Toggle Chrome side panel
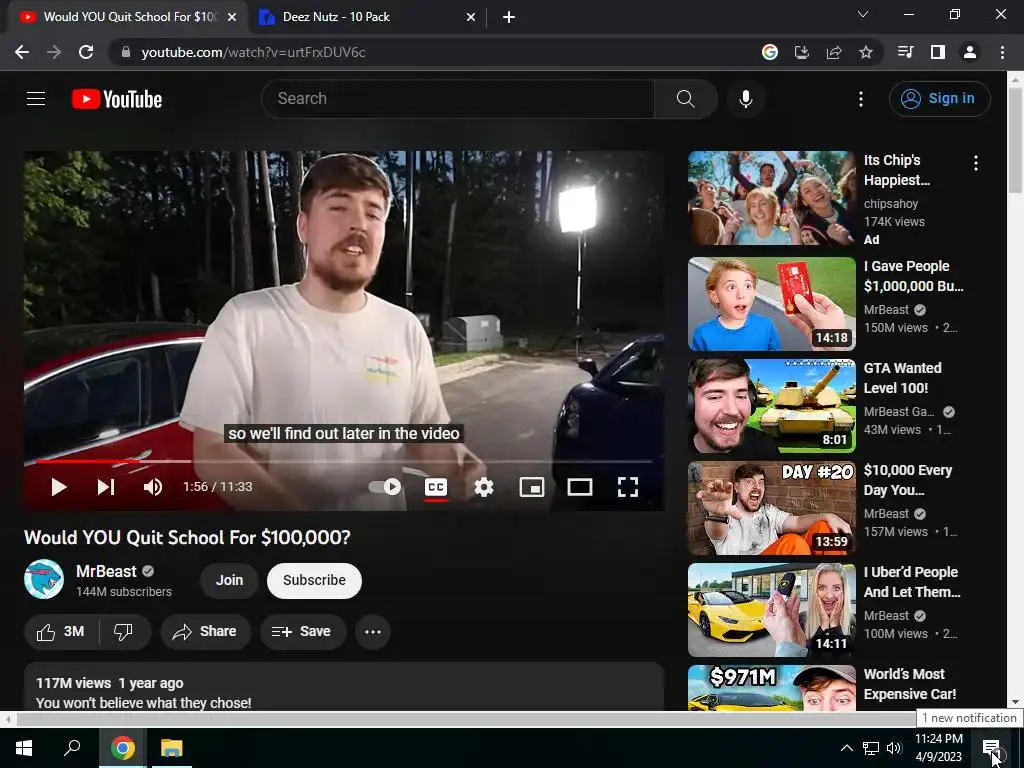Screen dimensions: 1024x768 point(937,52)
